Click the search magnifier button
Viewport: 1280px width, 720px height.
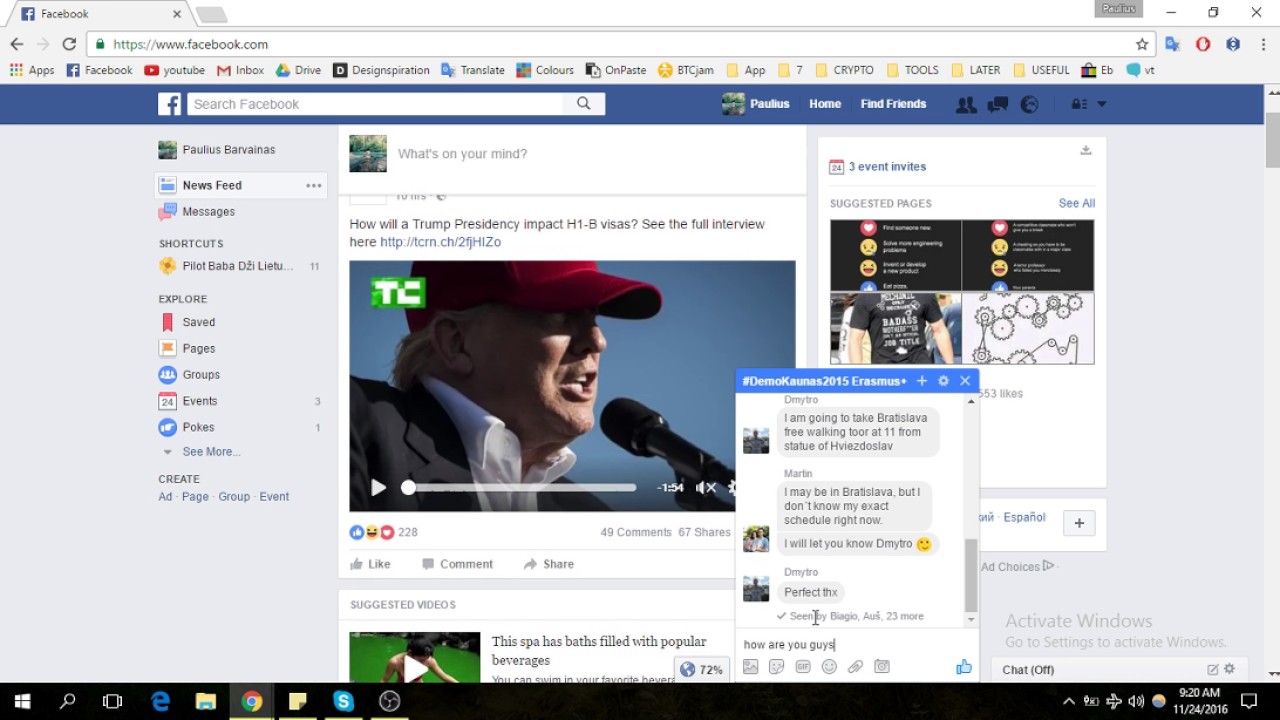tap(584, 104)
